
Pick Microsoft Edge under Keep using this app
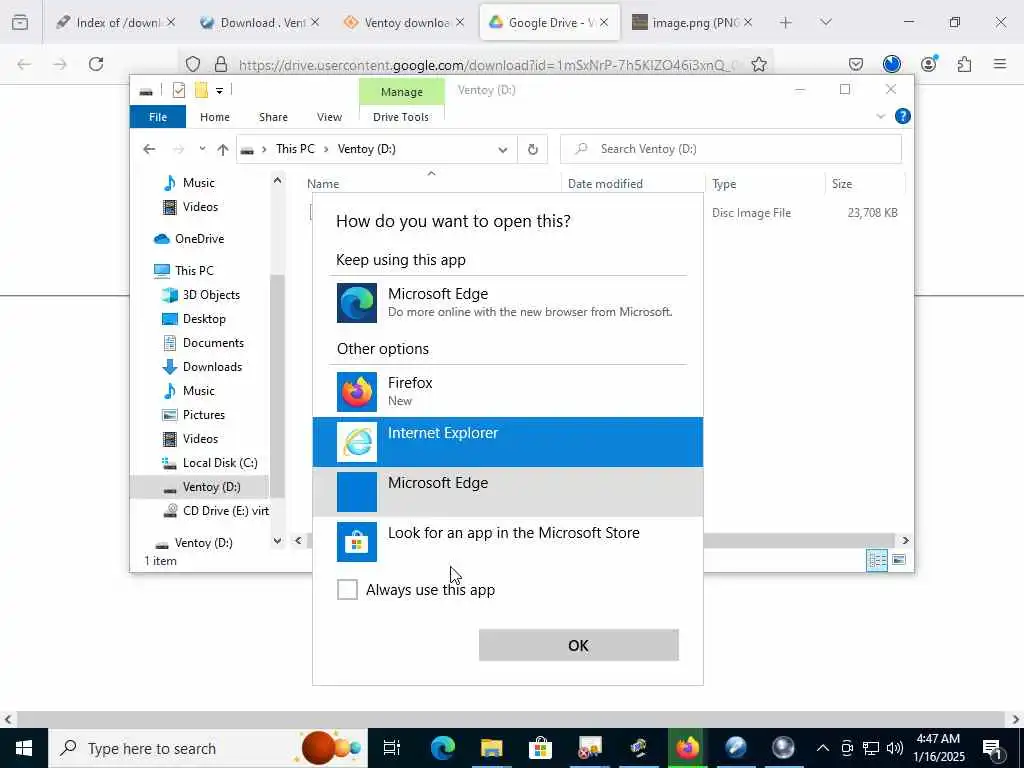point(507,303)
